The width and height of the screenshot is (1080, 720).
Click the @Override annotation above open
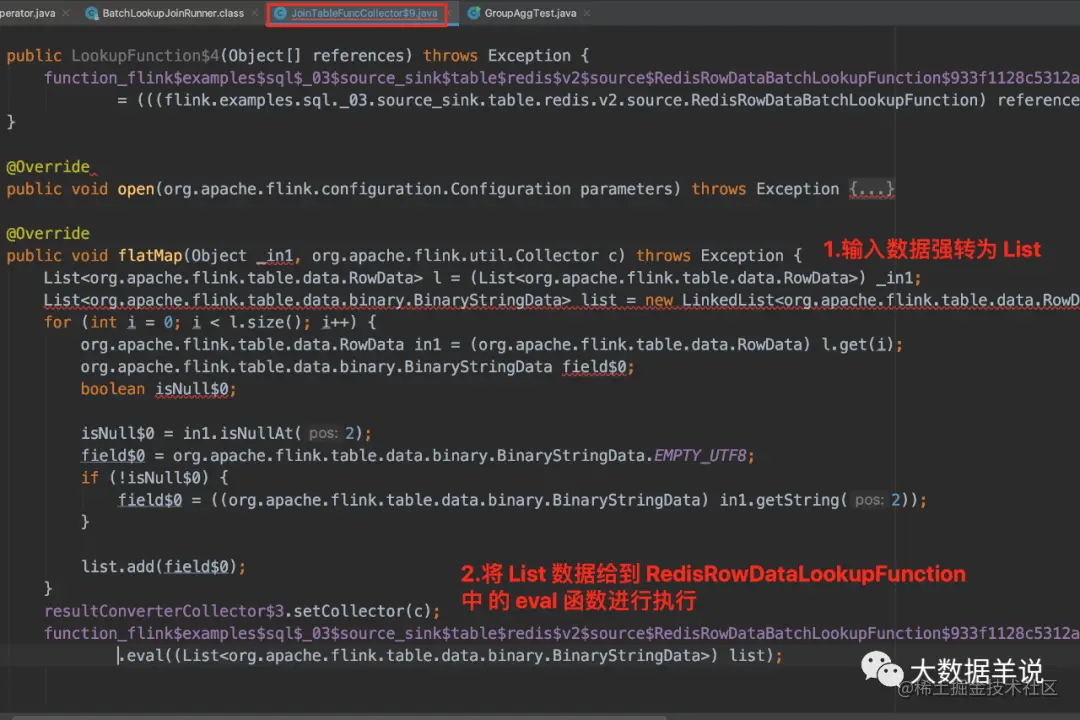pos(48,167)
